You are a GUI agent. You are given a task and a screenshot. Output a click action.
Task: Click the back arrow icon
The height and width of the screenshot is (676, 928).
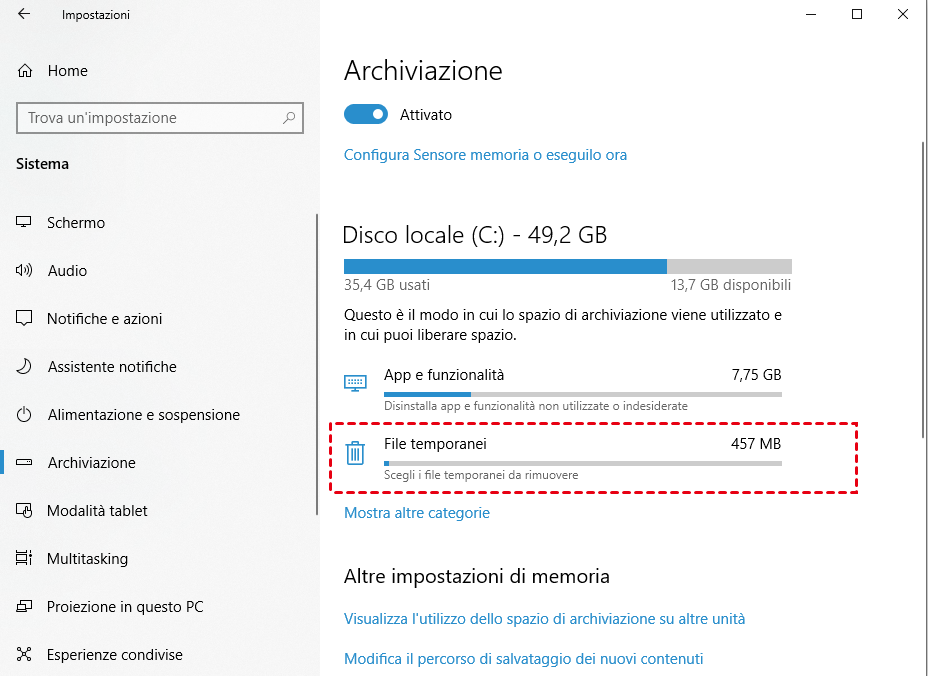pyautogui.click(x=24, y=15)
